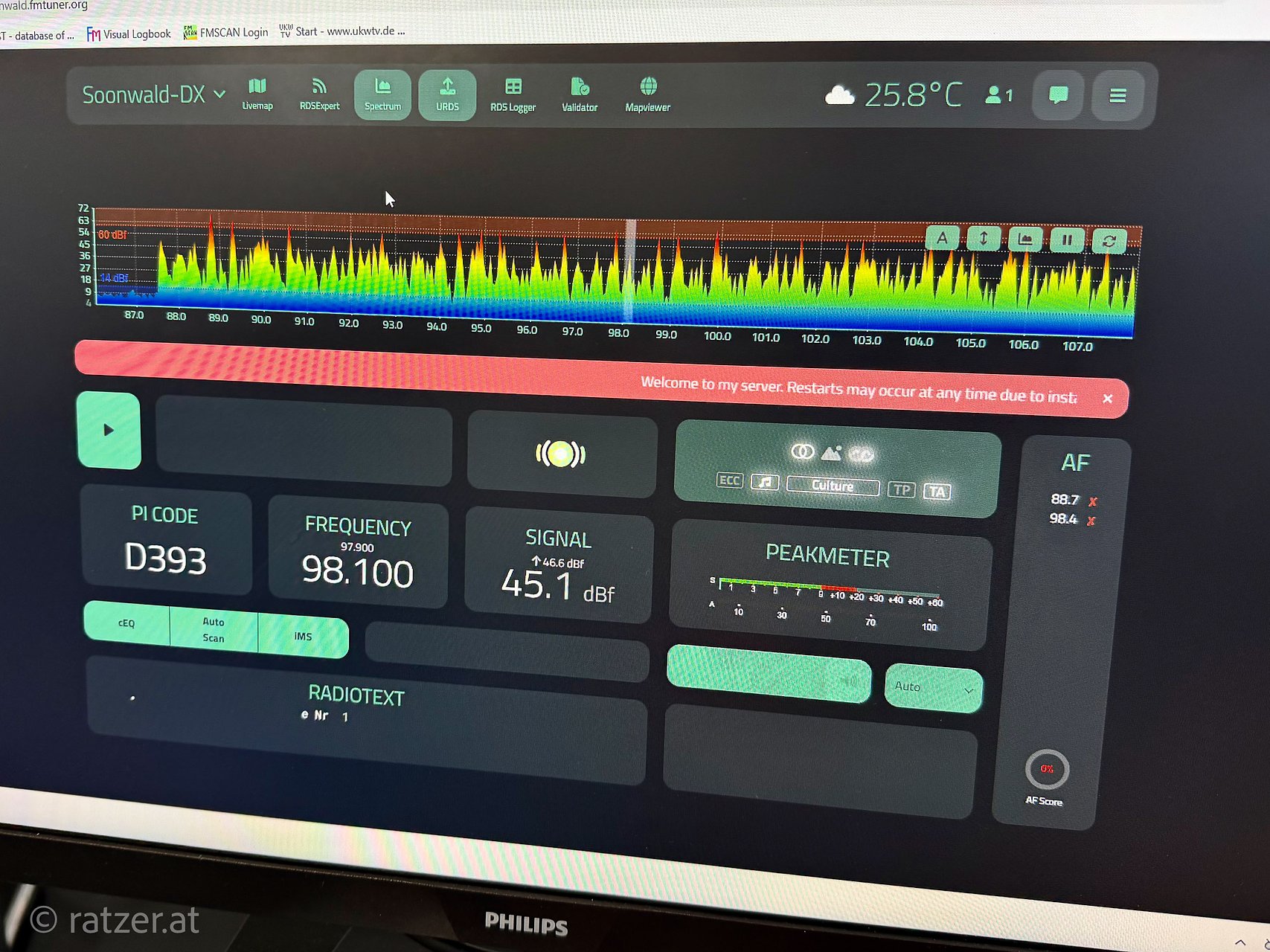Pause the spectrum graph
Viewport: 1270px width, 952px height.
[x=1067, y=240]
